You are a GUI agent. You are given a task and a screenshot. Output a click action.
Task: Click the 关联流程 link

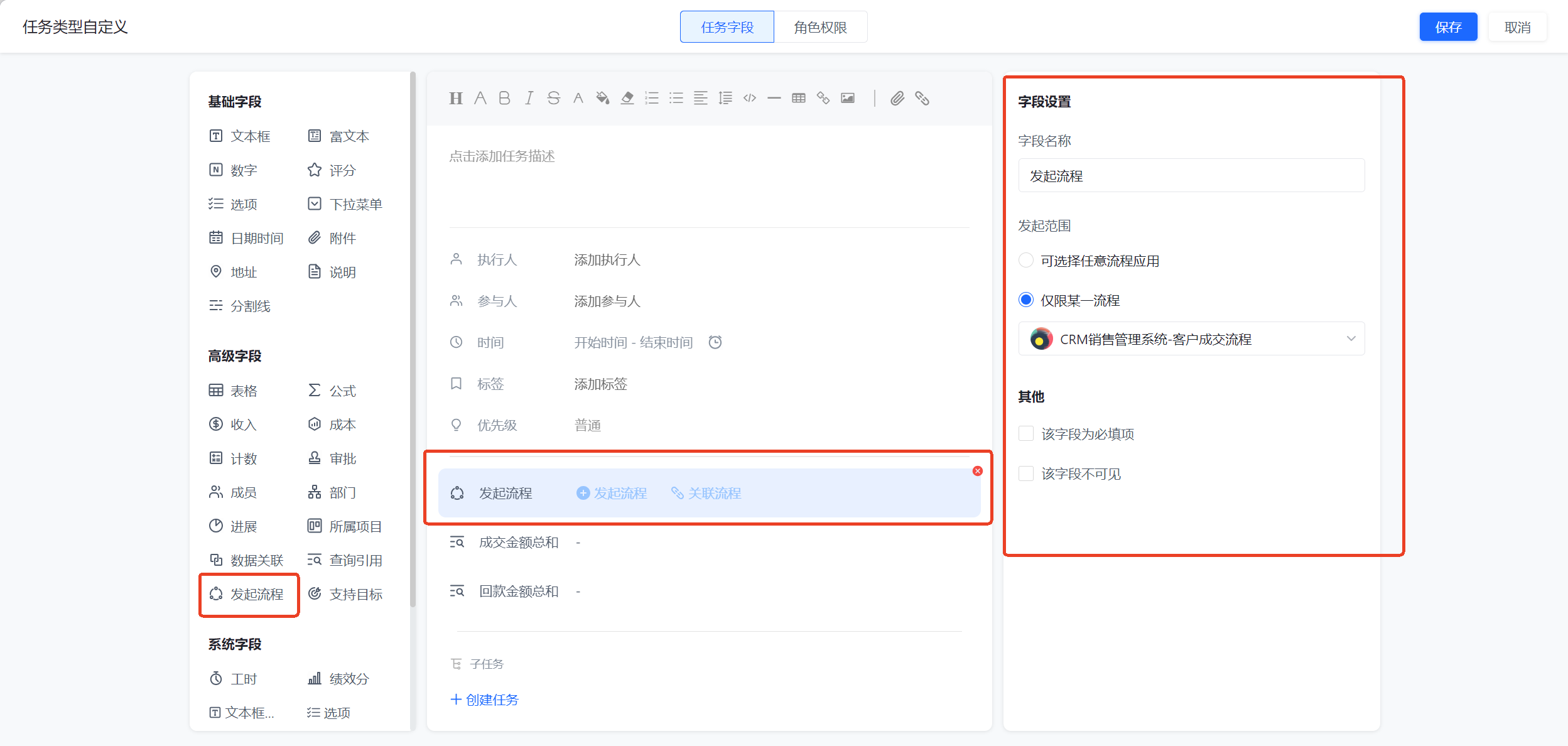pos(706,493)
